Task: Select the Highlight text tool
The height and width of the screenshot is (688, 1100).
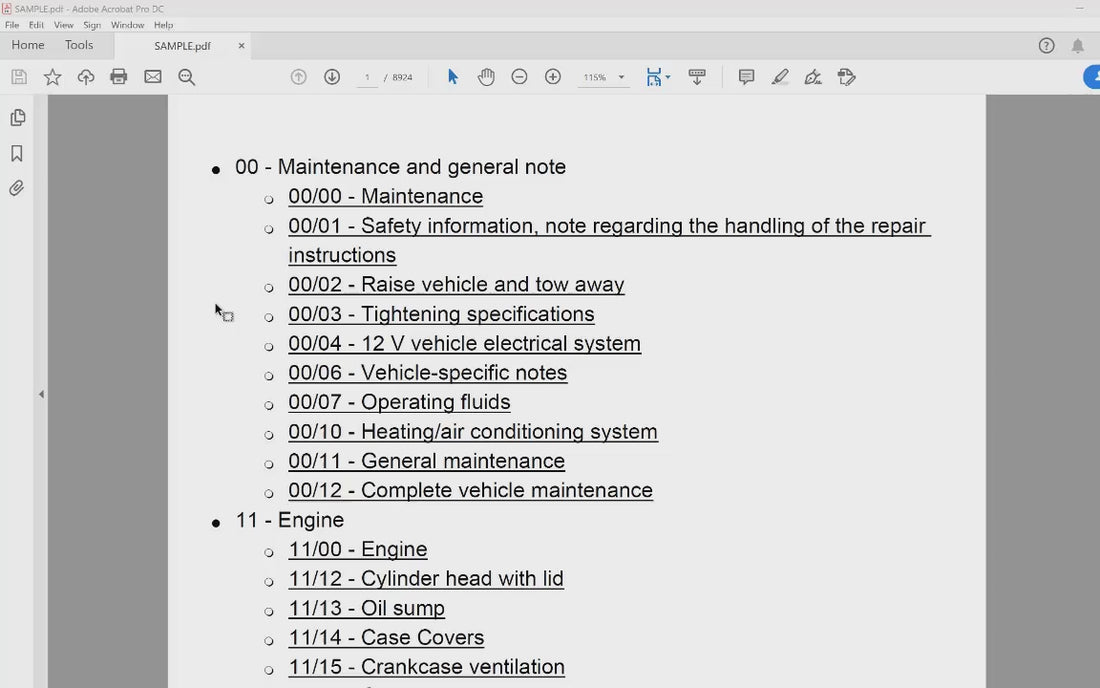Action: (780, 76)
